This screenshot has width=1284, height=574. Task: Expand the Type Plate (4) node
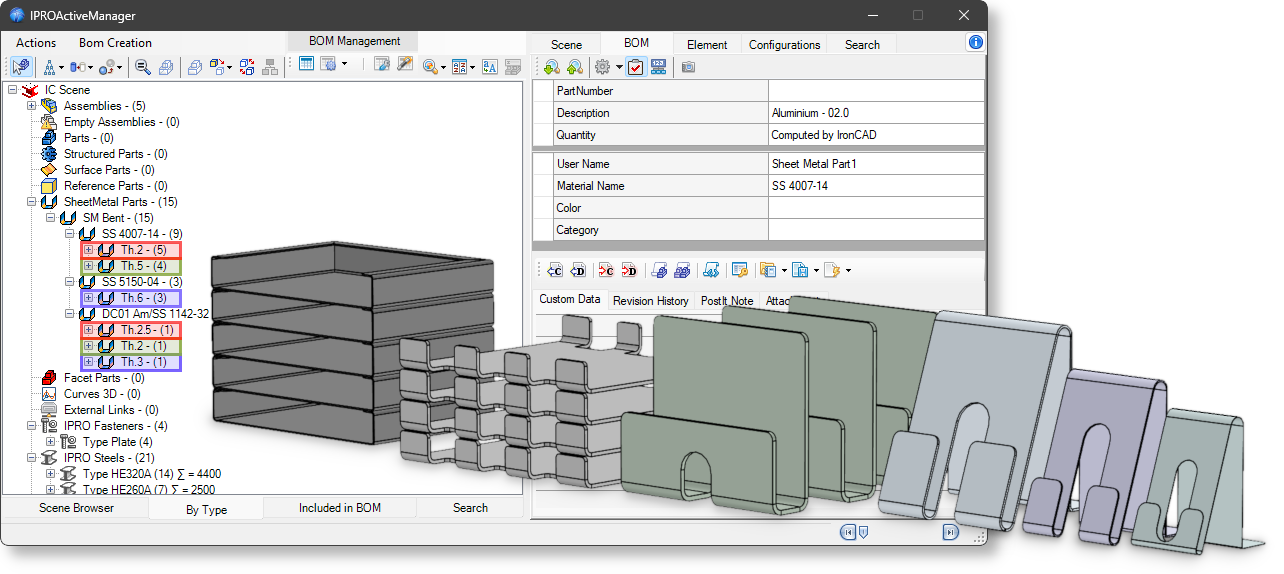point(50,442)
